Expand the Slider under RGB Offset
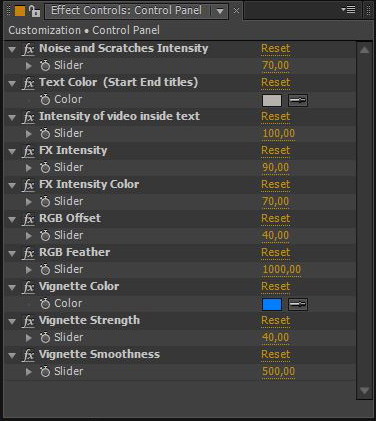The height and width of the screenshot is (421, 376). click(x=29, y=236)
